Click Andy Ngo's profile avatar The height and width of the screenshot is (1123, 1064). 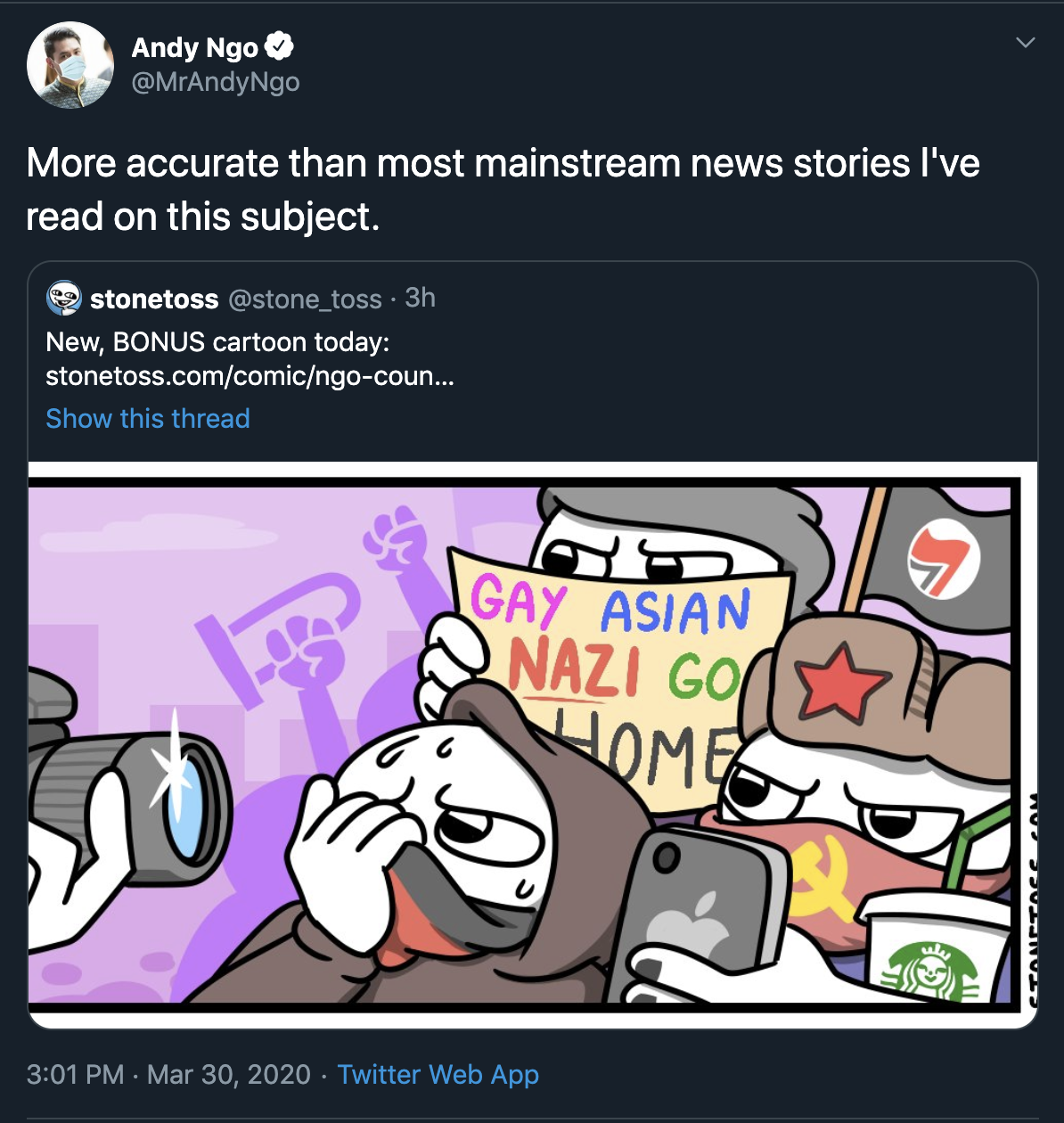click(x=70, y=65)
